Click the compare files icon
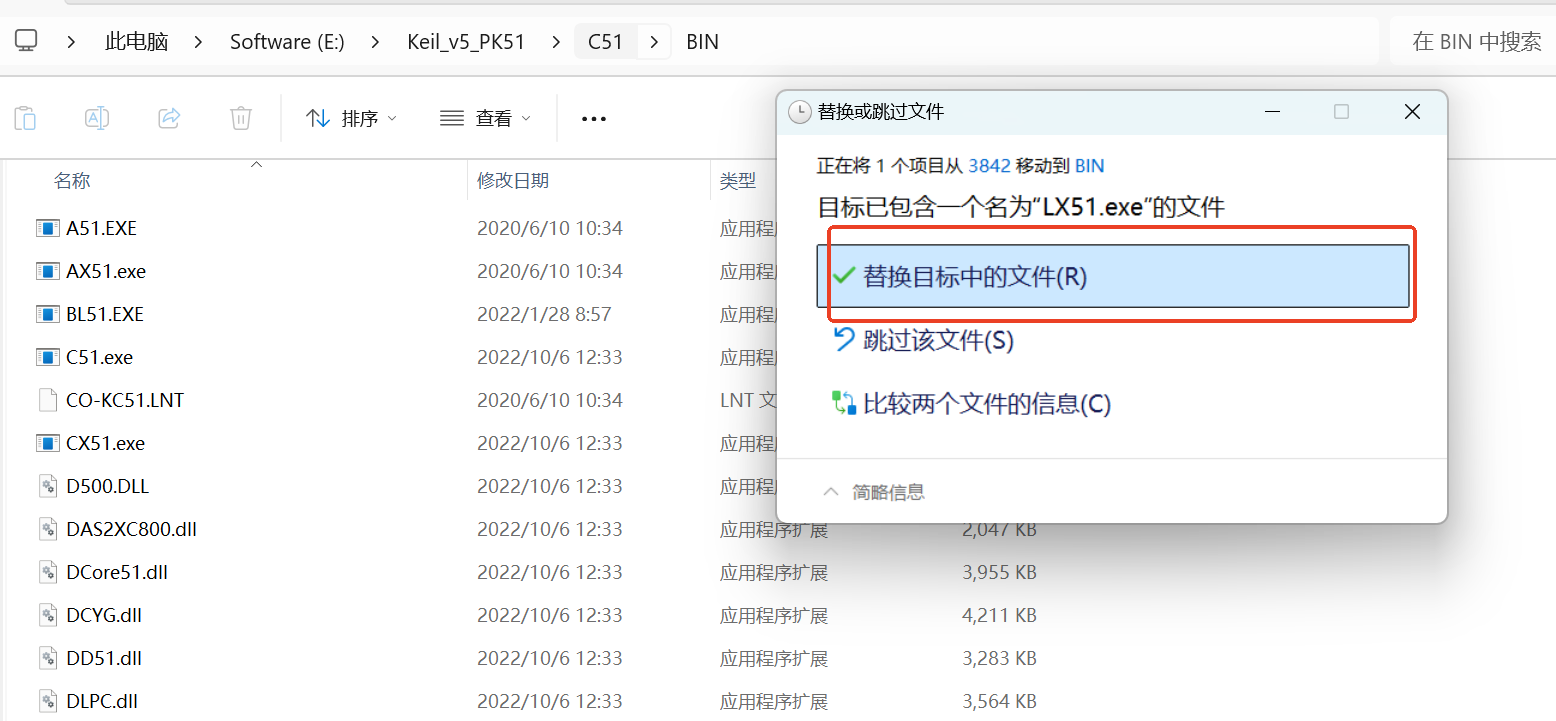 tap(844, 403)
